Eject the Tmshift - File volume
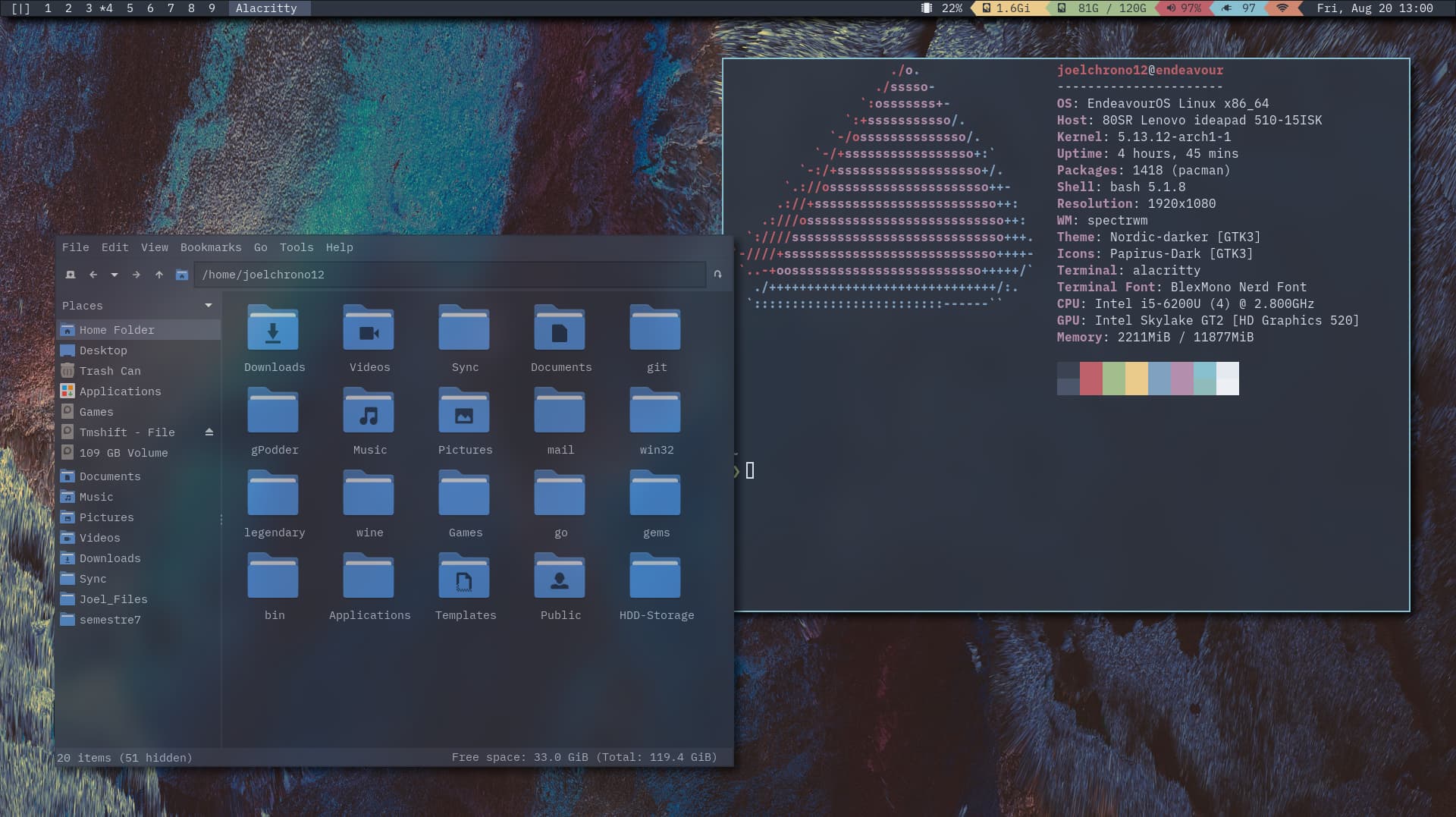Image resolution: width=1456 pixels, height=817 pixels. point(209,432)
